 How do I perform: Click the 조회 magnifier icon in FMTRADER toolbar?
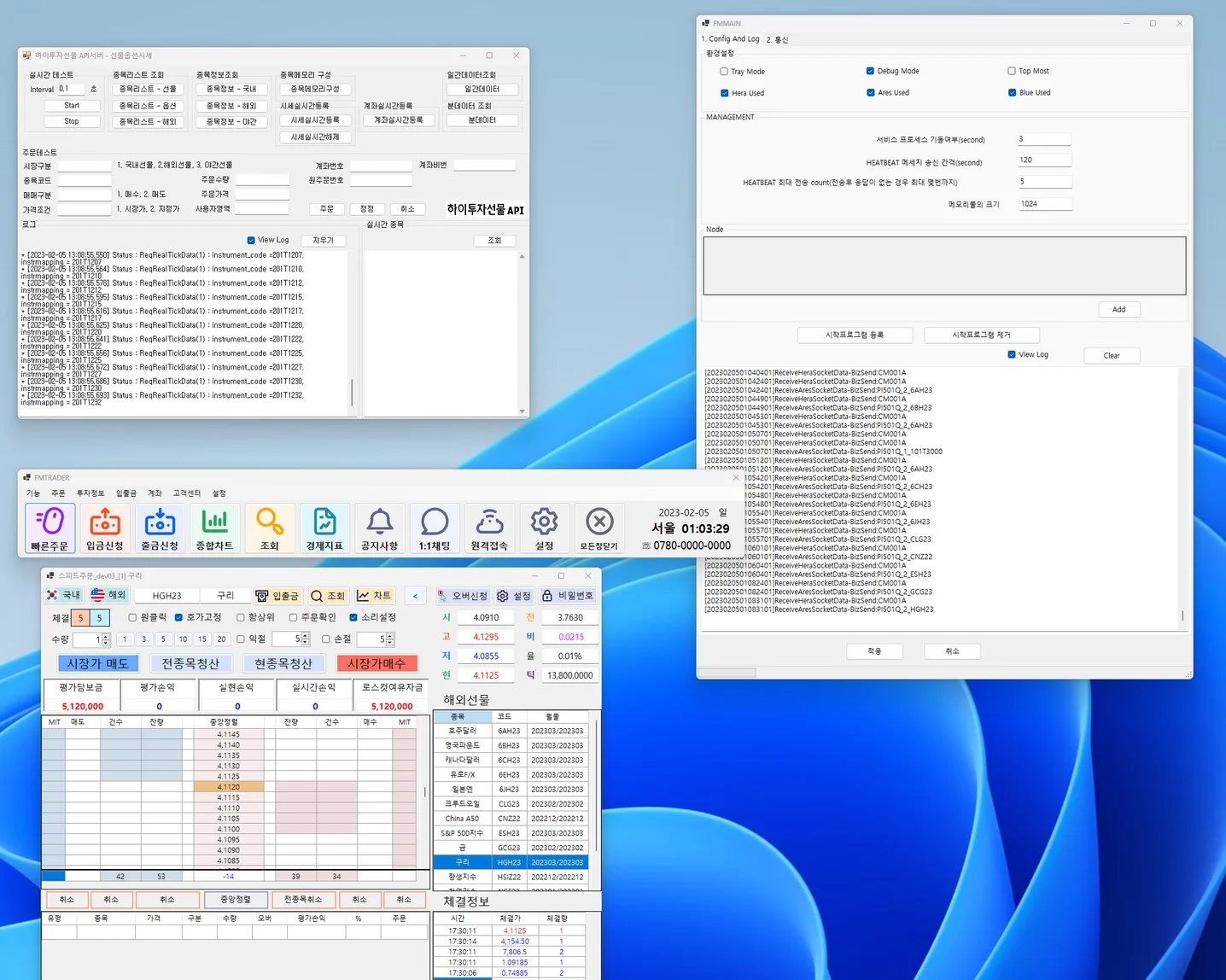(x=270, y=528)
